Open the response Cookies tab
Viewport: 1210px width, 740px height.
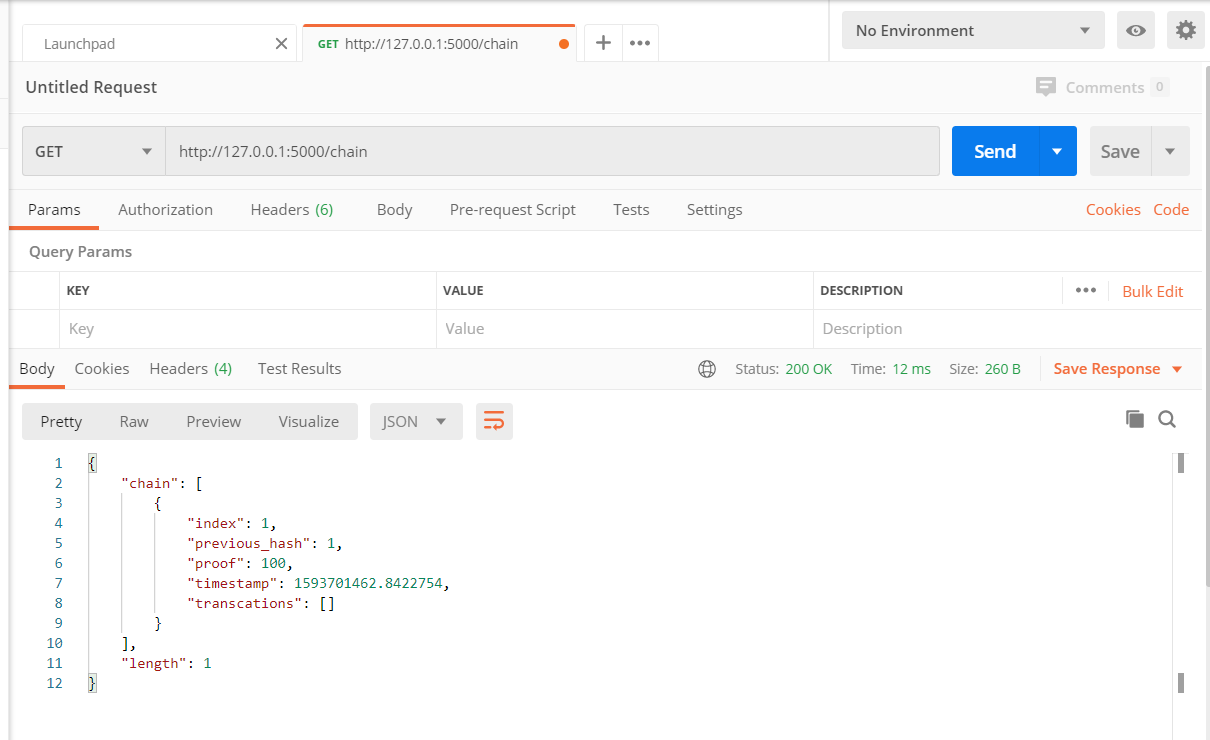click(102, 368)
